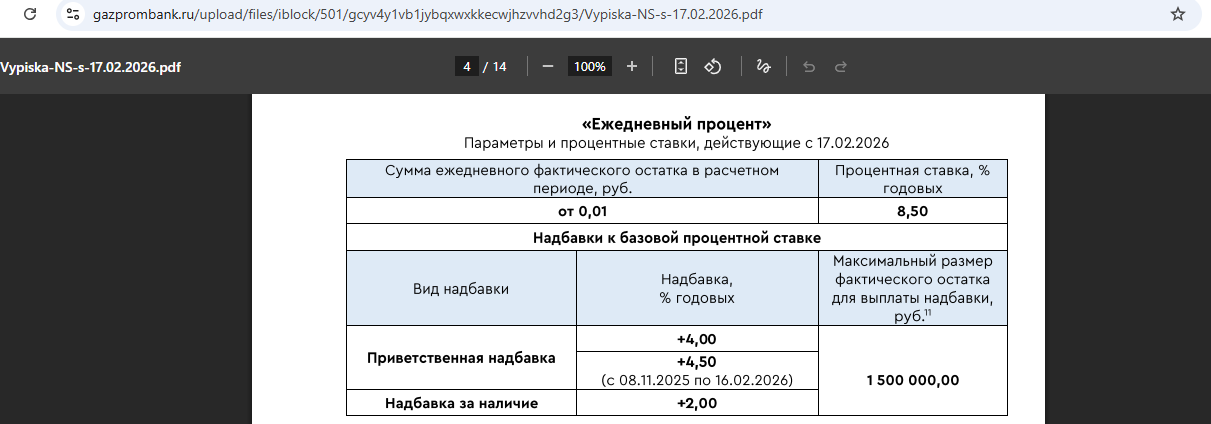Click the «Приветственная надбавка» row label
The width and height of the screenshot is (1211, 424).
pyautogui.click(x=461, y=358)
